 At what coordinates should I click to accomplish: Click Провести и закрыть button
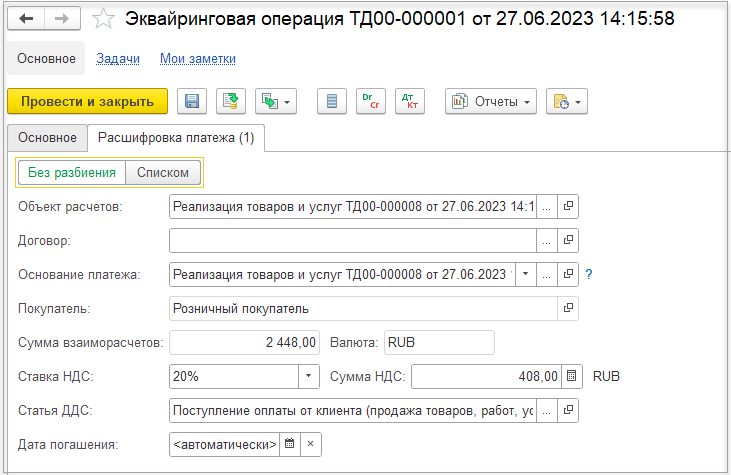point(87,101)
